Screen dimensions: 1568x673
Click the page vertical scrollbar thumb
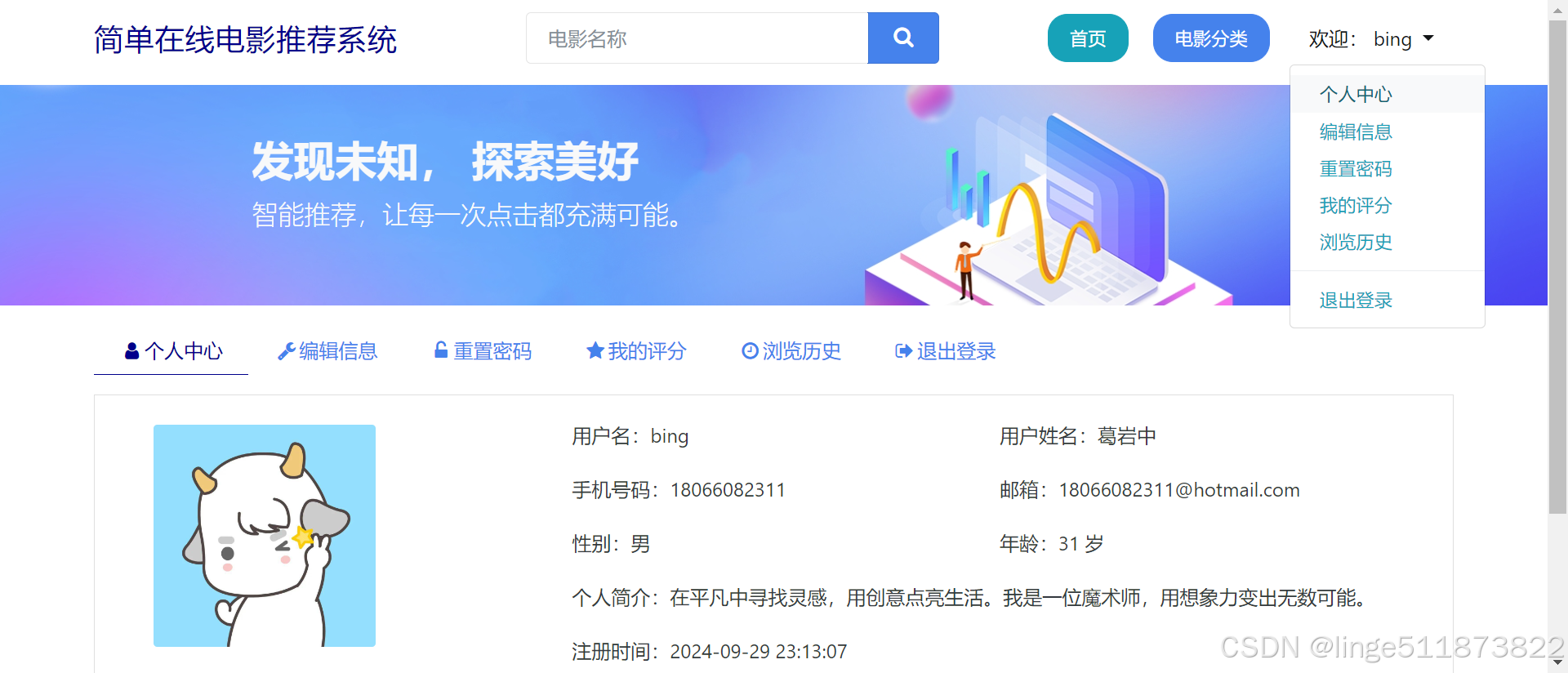click(1558, 265)
